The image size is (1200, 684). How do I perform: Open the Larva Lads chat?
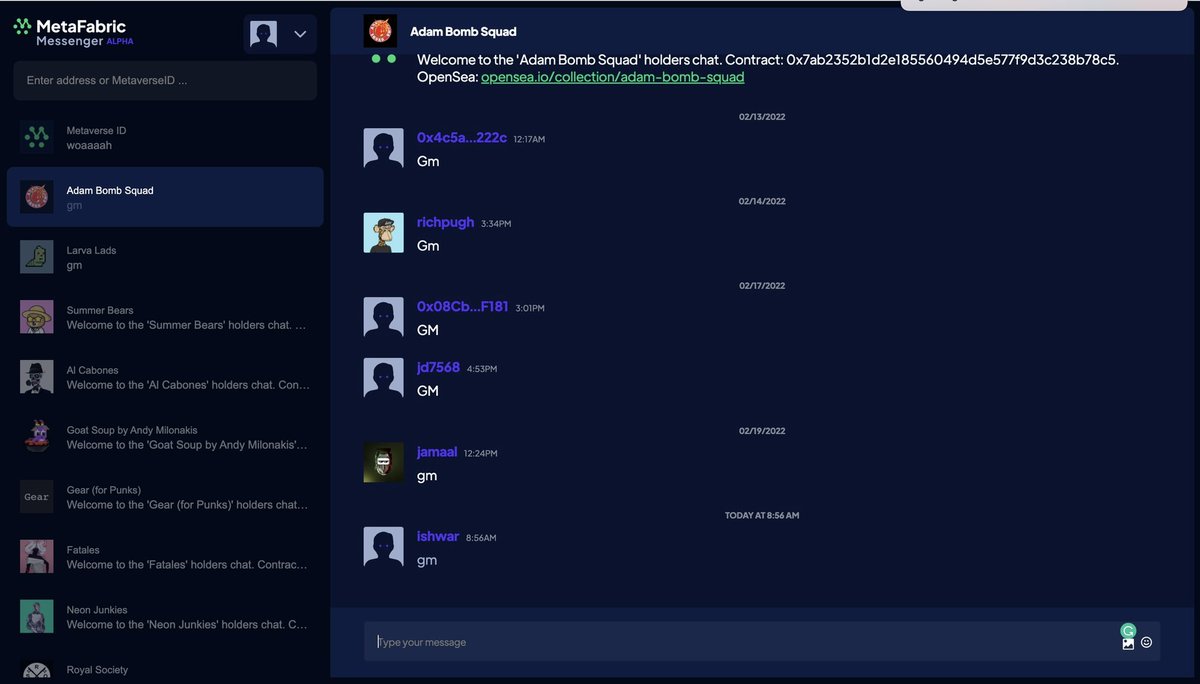(x=165, y=257)
